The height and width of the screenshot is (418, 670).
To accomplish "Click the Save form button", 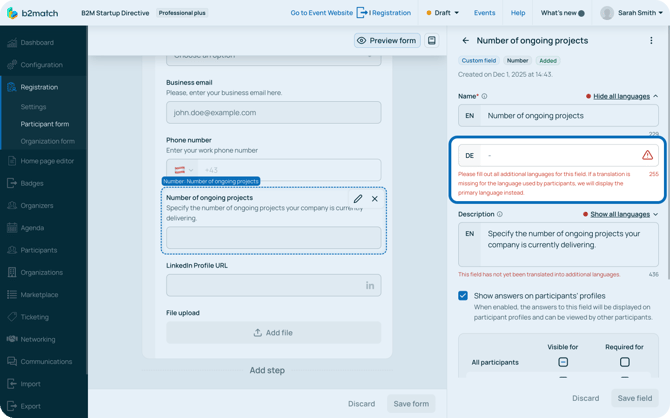I will (x=411, y=403).
